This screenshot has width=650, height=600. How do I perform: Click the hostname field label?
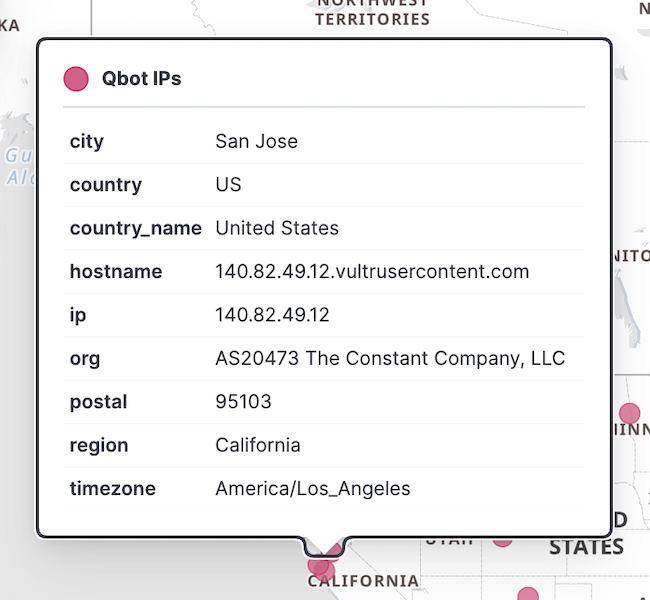coord(116,271)
